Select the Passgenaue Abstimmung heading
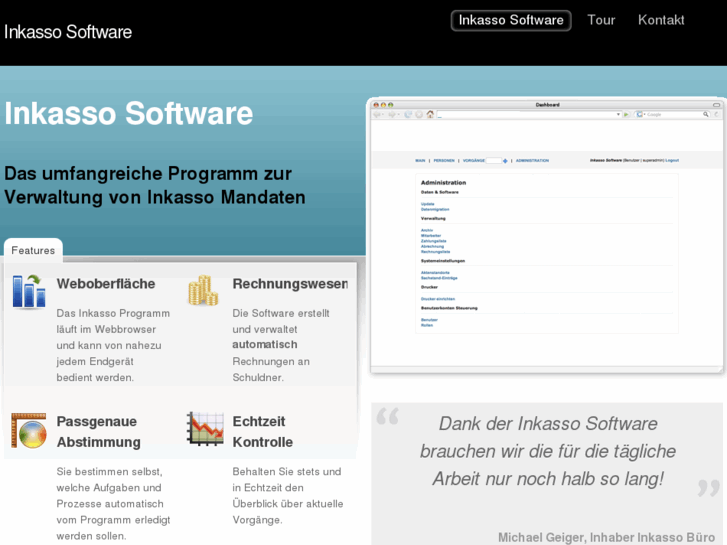The width and height of the screenshot is (727, 545). (98, 431)
